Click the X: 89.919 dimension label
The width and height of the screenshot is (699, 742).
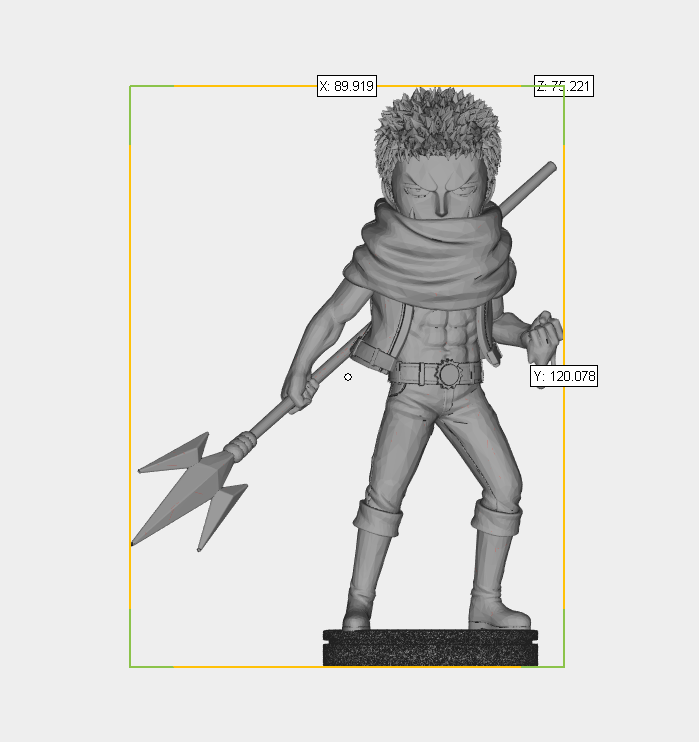pos(347,87)
